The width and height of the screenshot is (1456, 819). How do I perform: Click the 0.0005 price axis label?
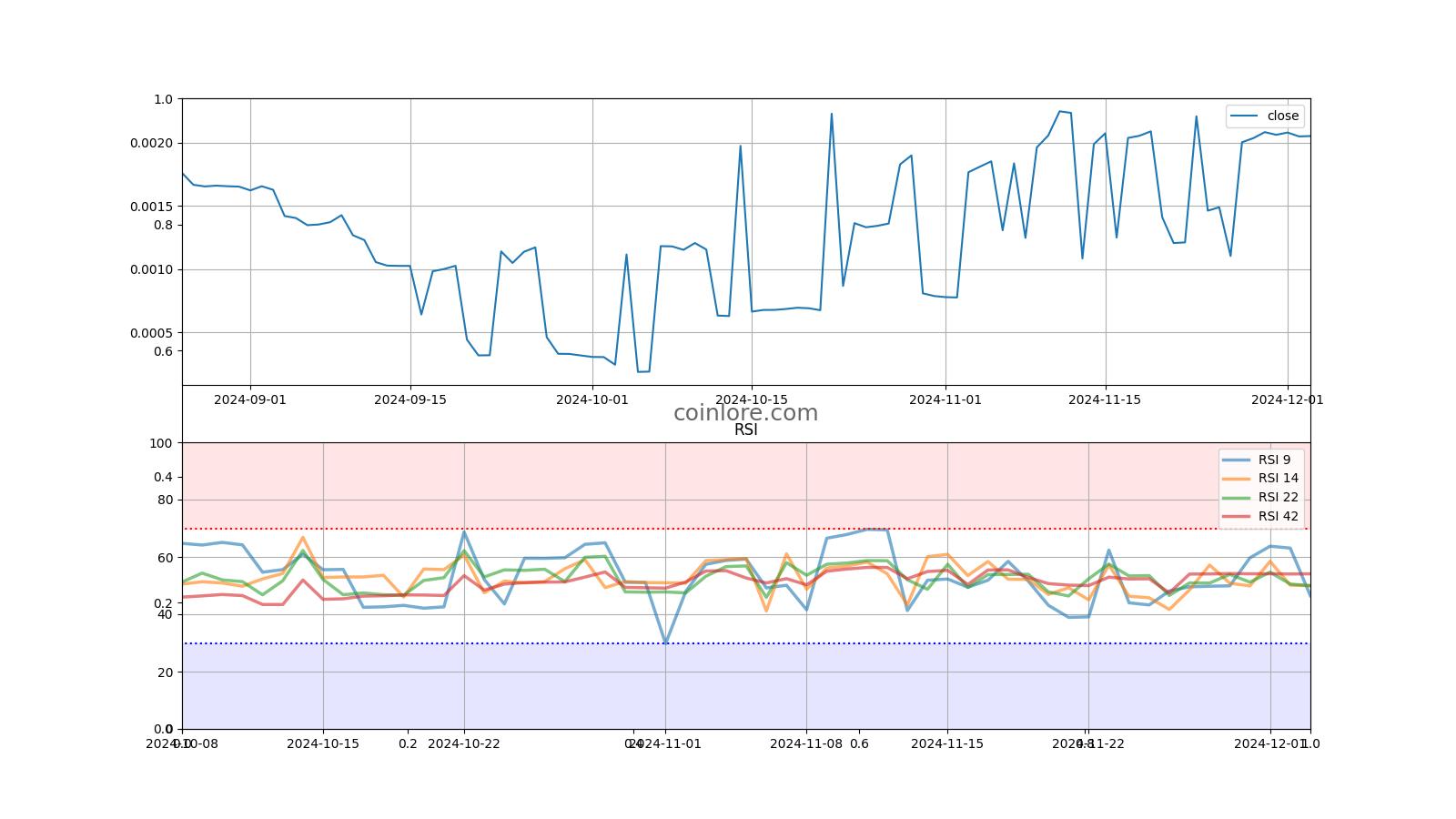[x=151, y=333]
